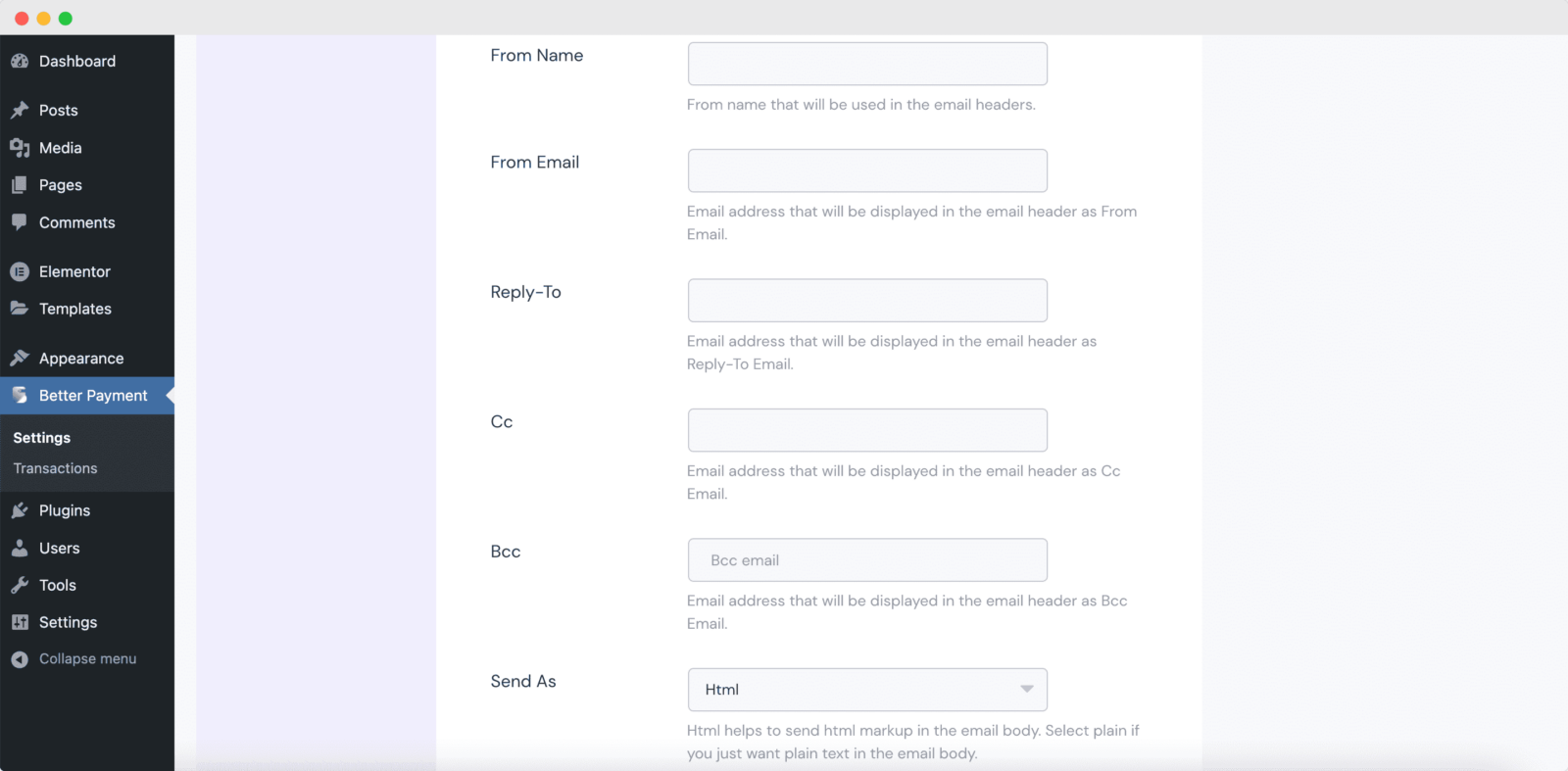The width and height of the screenshot is (1568, 771).
Task: Click the Users person icon
Action: pos(21,548)
